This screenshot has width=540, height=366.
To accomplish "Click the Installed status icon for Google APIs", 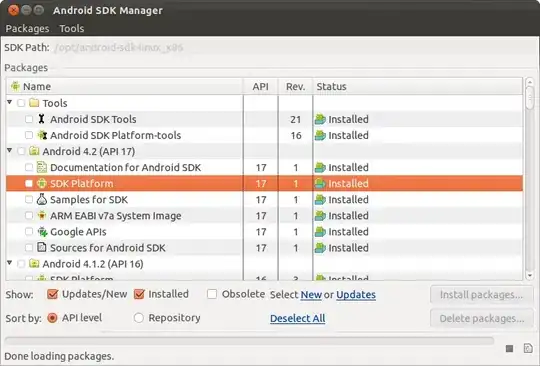I will (320, 232).
